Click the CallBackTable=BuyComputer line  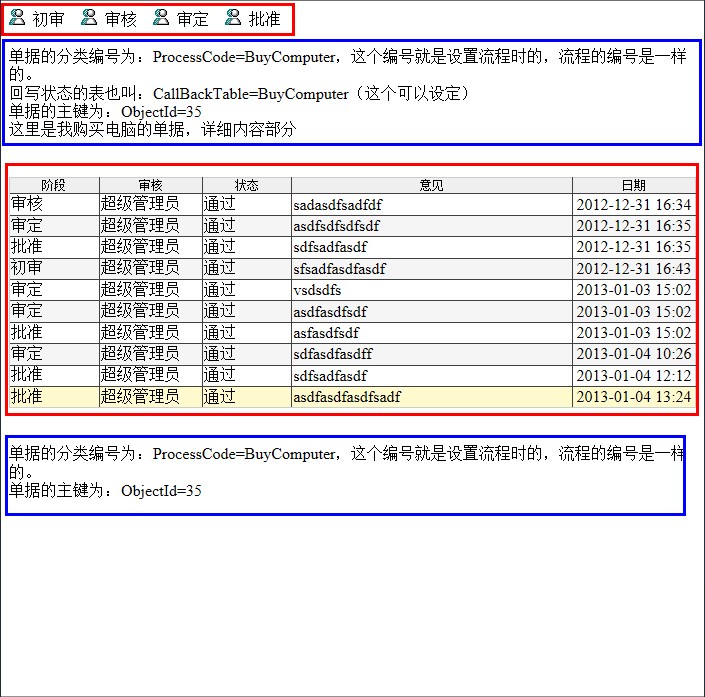[239, 94]
